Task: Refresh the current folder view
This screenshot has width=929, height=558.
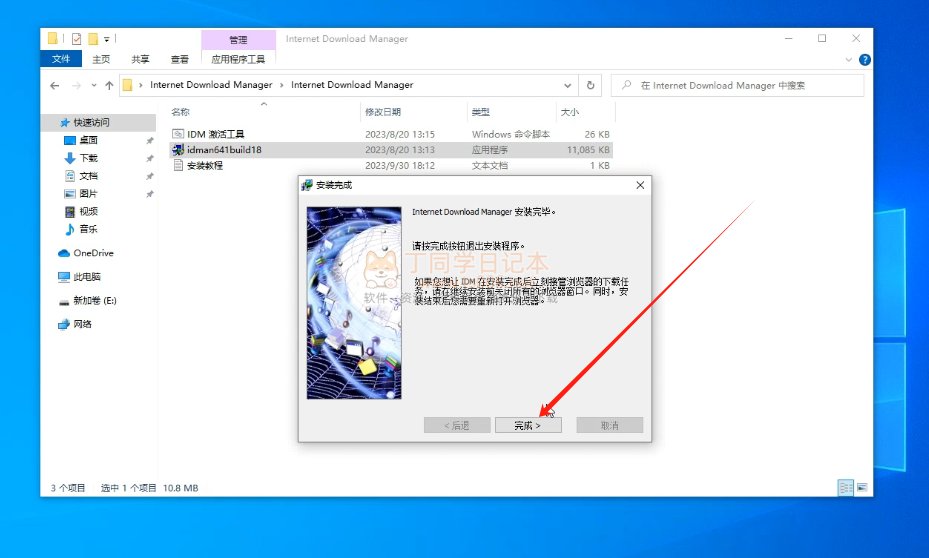Action: pyautogui.click(x=590, y=85)
